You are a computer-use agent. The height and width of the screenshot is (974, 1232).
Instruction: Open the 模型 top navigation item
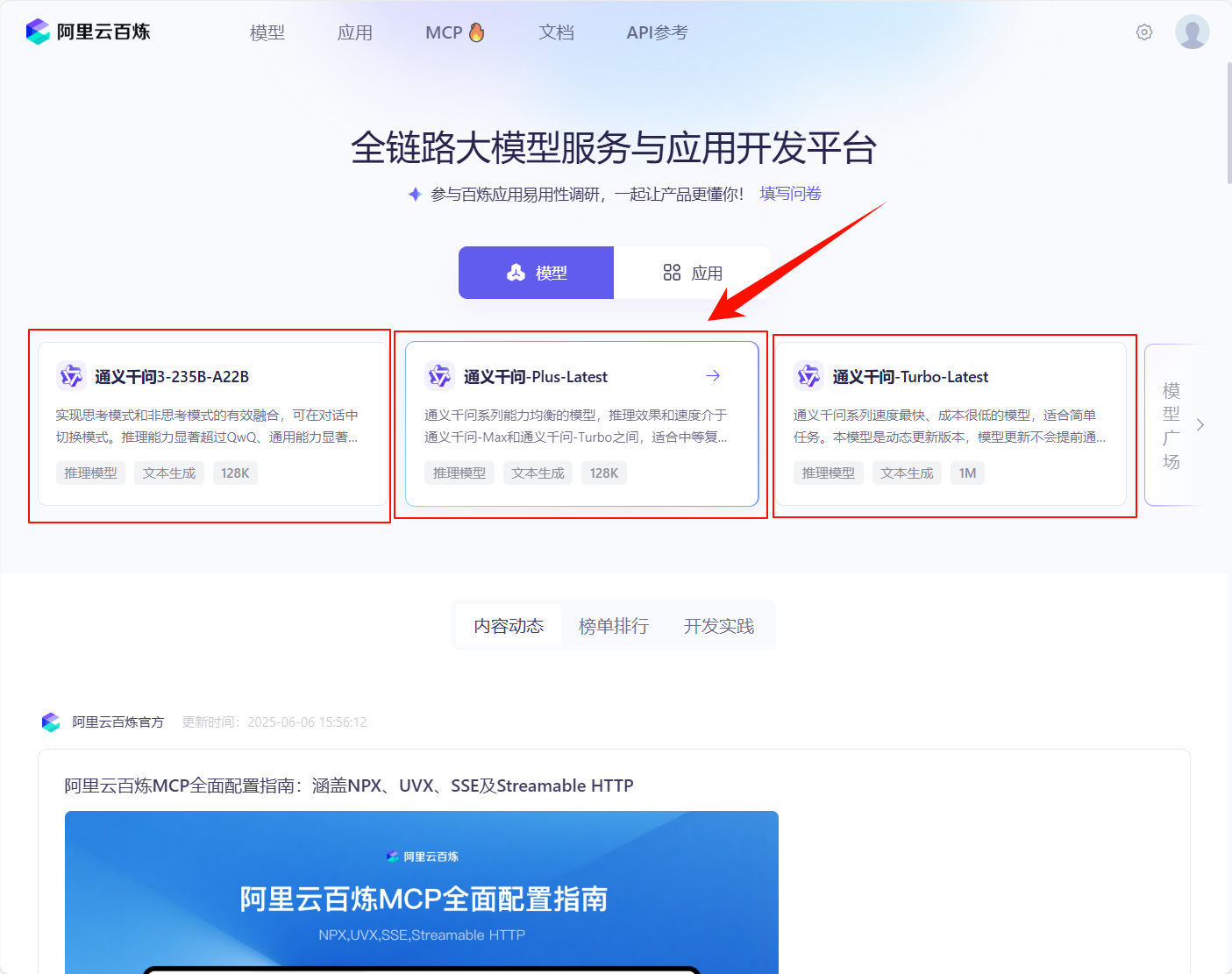(x=267, y=32)
